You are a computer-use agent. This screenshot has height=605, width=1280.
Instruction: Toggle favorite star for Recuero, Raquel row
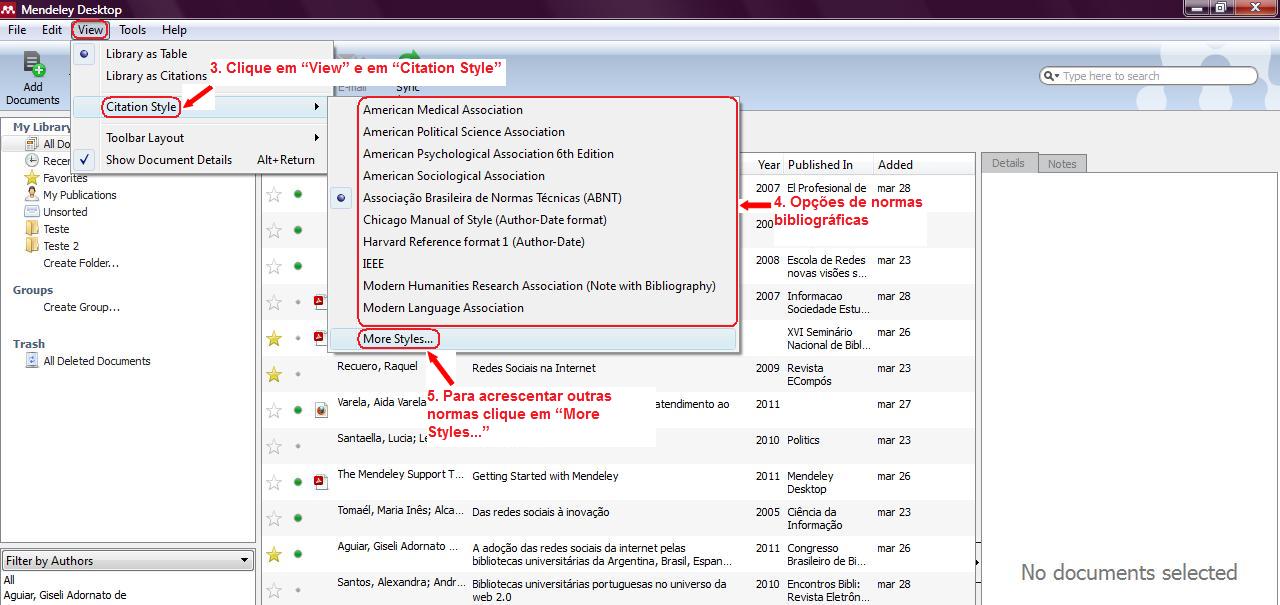274,374
